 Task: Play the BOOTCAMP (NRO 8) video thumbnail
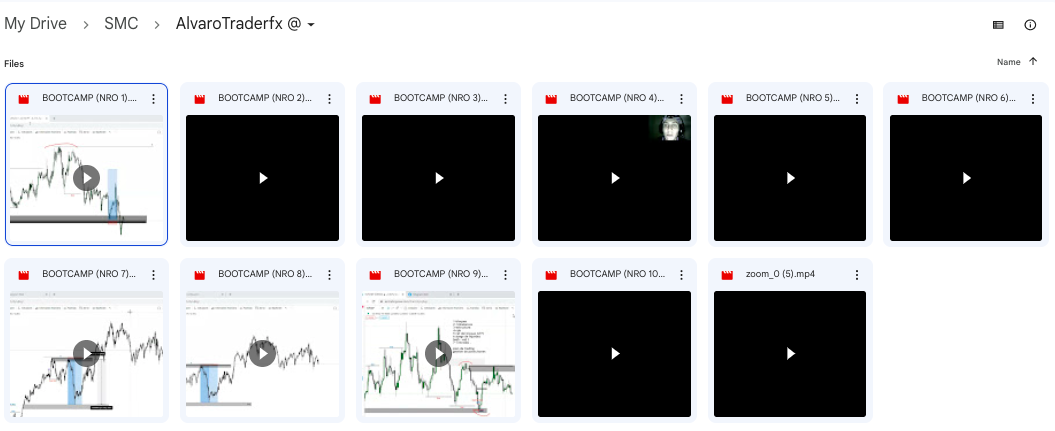tap(262, 354)
